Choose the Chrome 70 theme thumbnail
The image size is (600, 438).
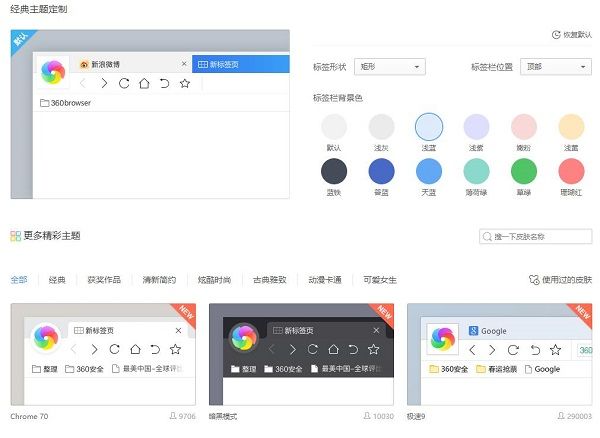(x=103, y=353)
